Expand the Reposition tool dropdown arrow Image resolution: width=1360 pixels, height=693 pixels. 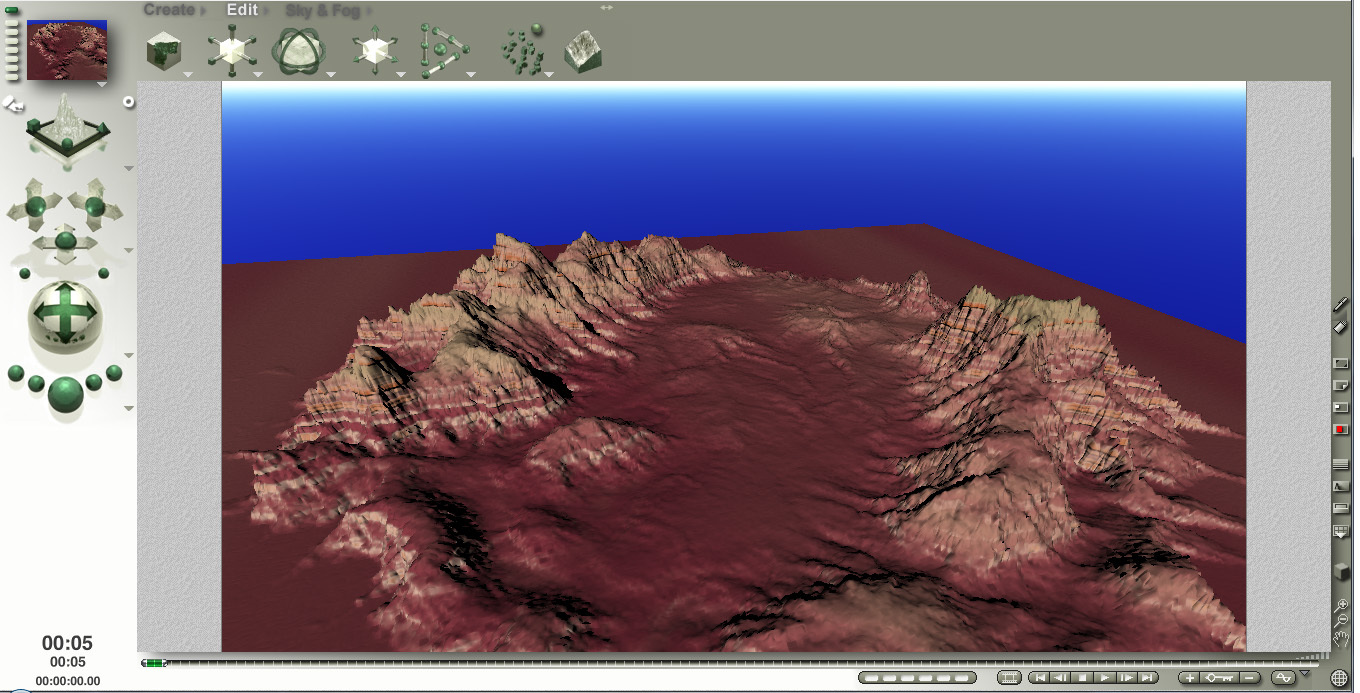click(401, 74)
